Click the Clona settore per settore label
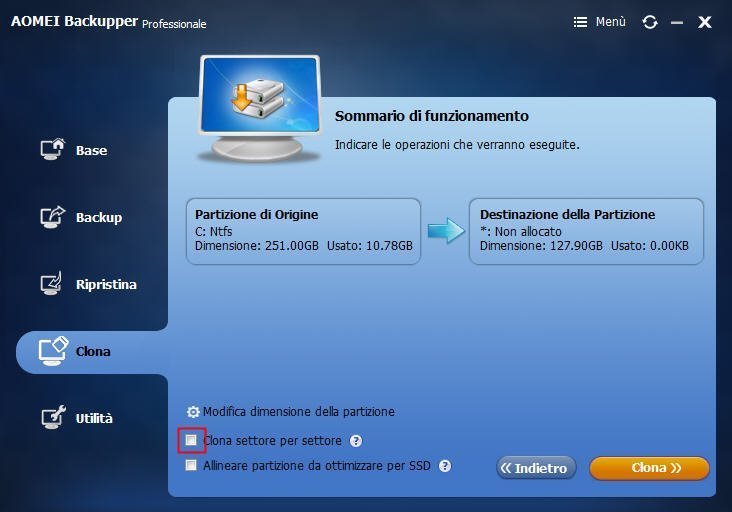This screenshot has width=732, height=512. pos(273,441)
